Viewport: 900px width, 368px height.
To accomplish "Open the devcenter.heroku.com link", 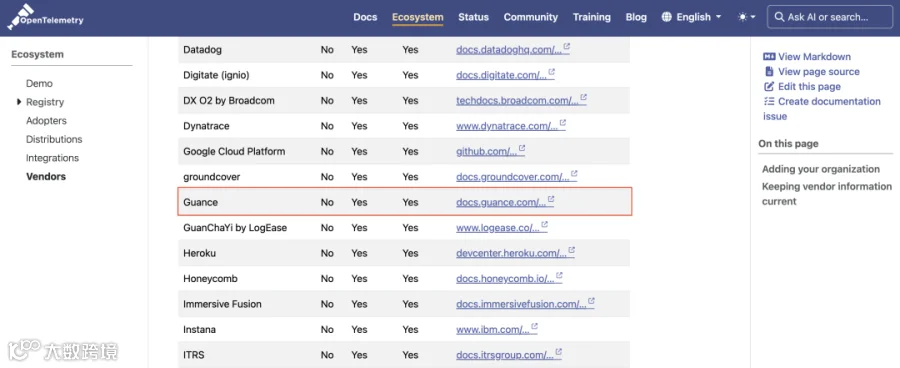I will 511,253.
